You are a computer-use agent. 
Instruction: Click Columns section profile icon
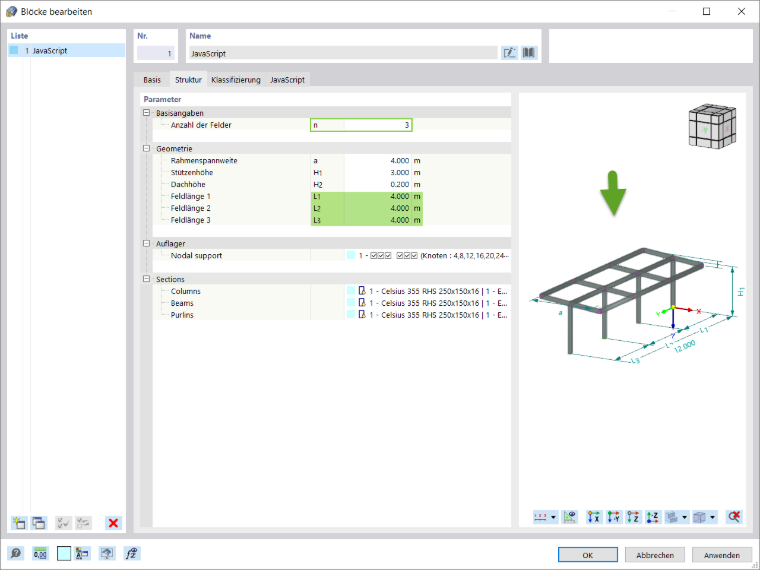(x=362, y=291)
